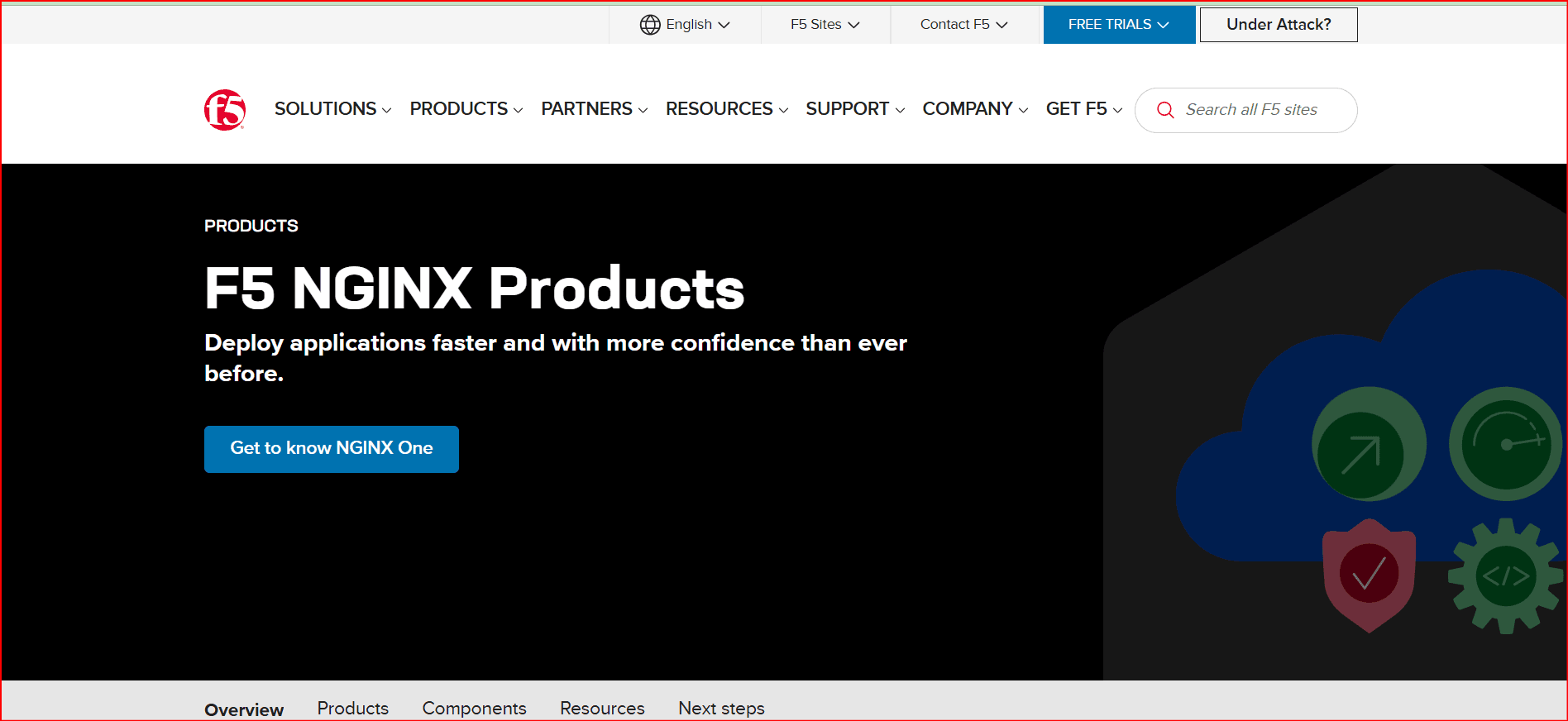Open the SOLUTIONS menu
Screen dimensions: 1568x721
(332, 109)
